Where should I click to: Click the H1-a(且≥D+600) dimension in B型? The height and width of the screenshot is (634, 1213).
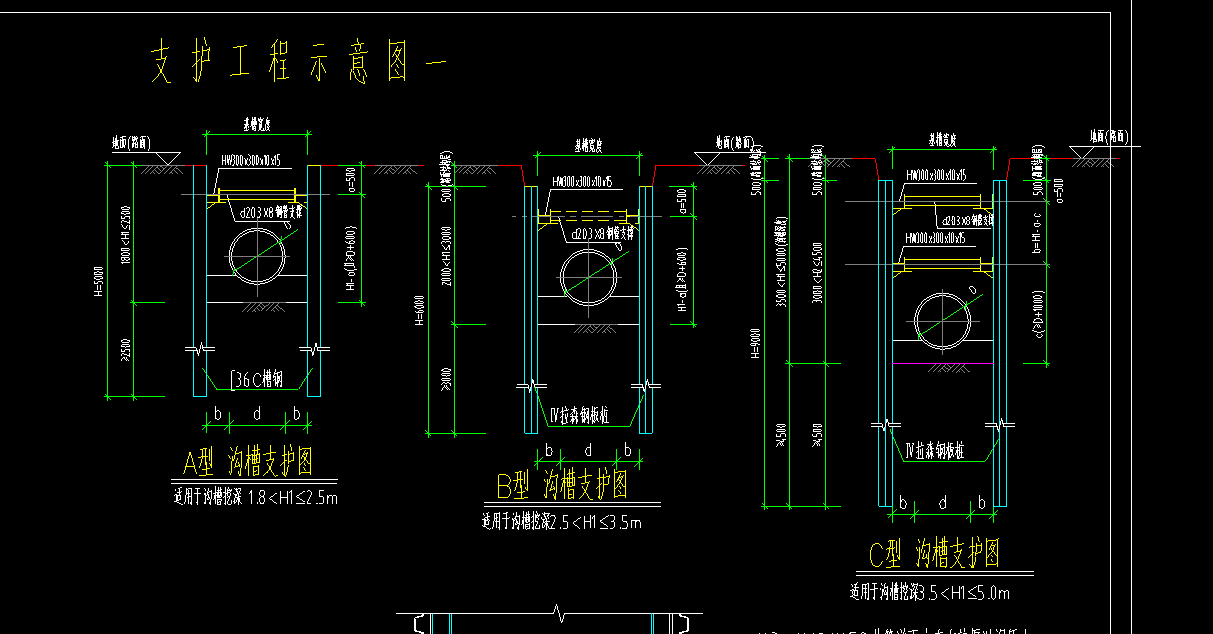click(681, 280)
